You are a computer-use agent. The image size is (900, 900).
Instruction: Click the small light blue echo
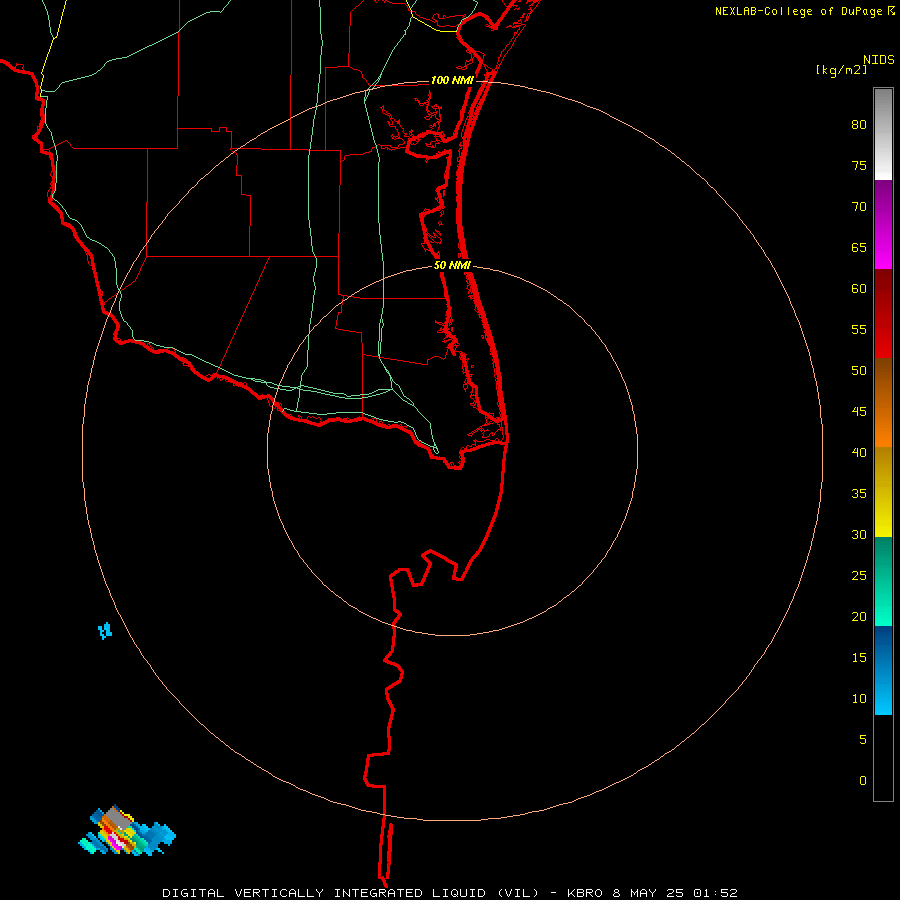coord(104,631)
